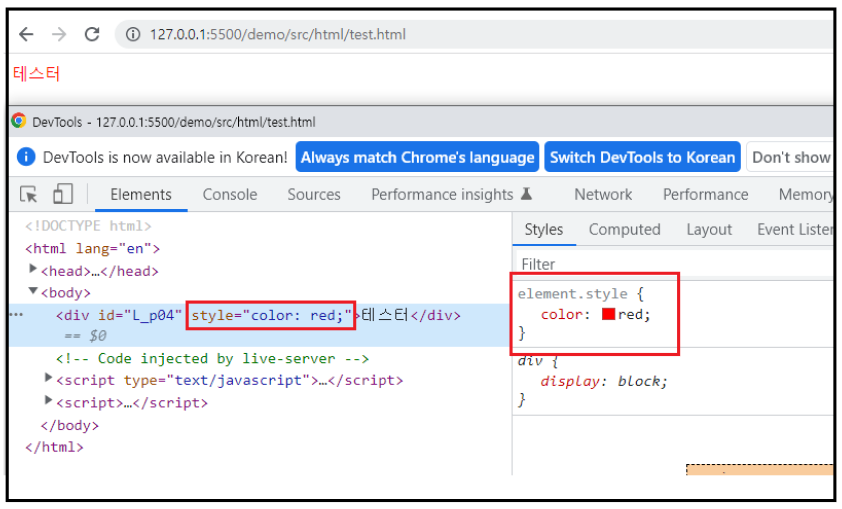This screenshot has width=842, height=509.
Task: Activate the inspect element picker icon
Action: point(28,194)
